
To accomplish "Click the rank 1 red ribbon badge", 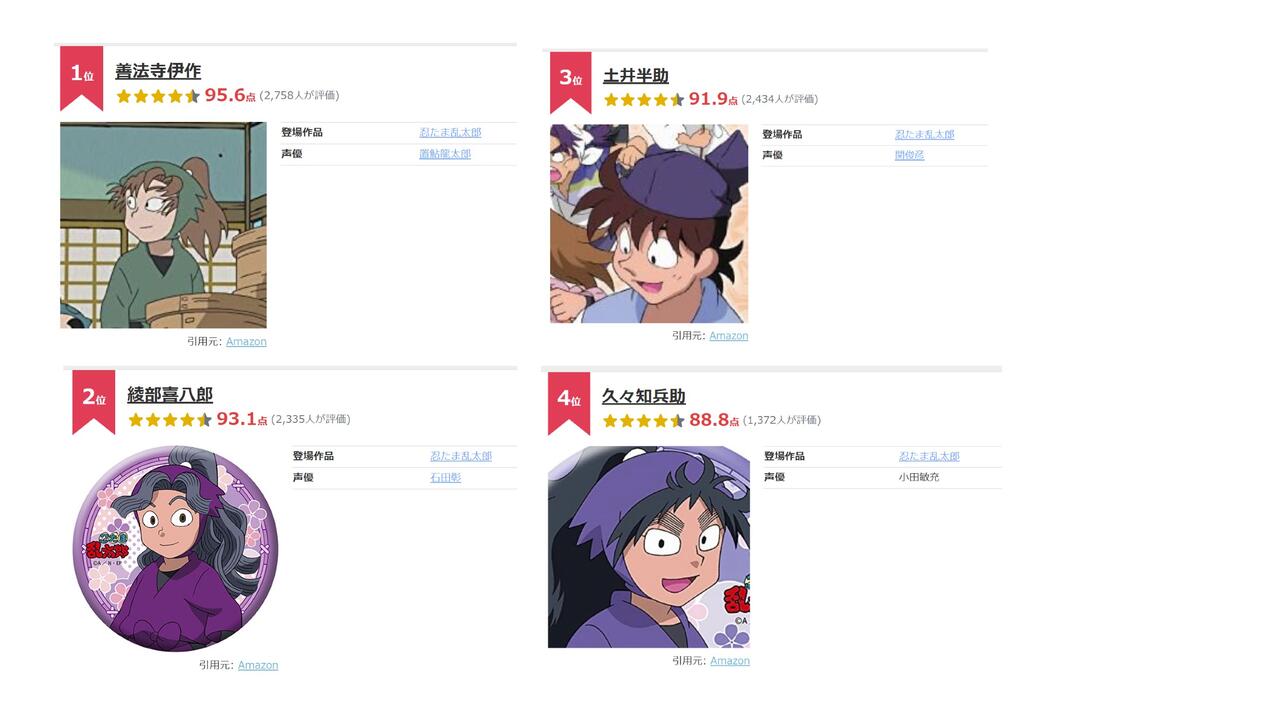I will (x=81, y=78).
